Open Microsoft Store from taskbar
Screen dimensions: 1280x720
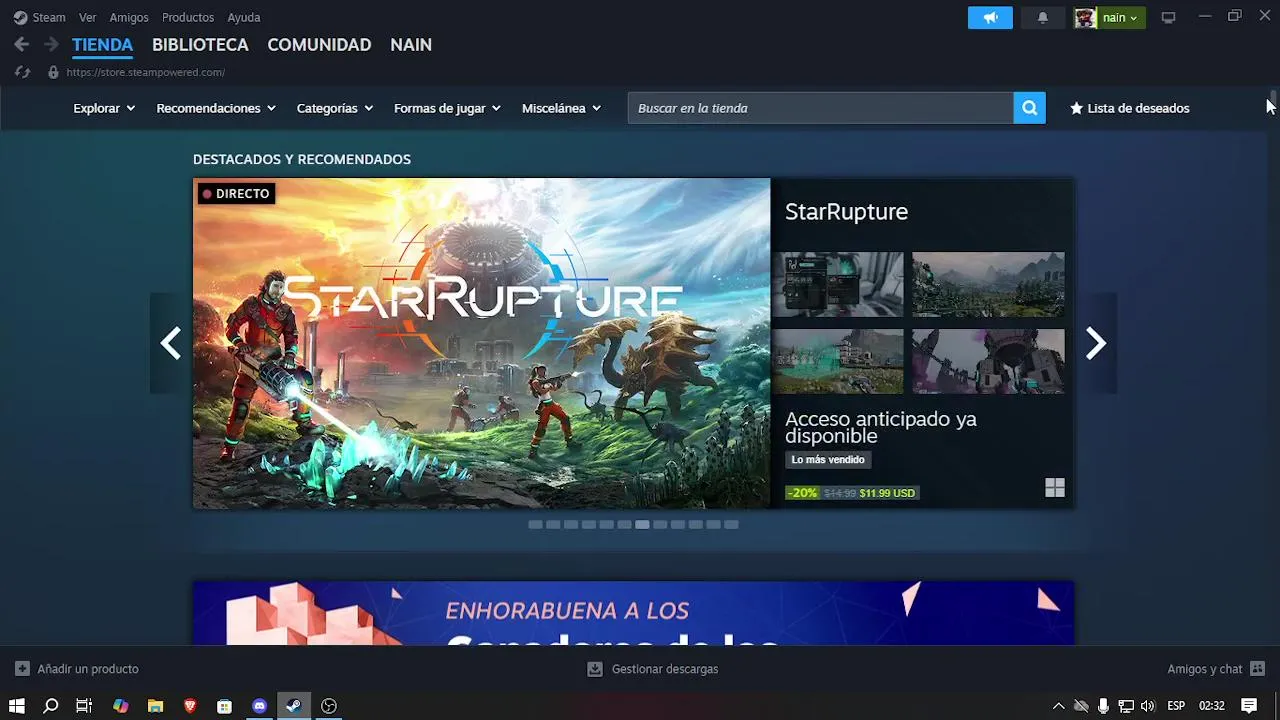[225, 706]
